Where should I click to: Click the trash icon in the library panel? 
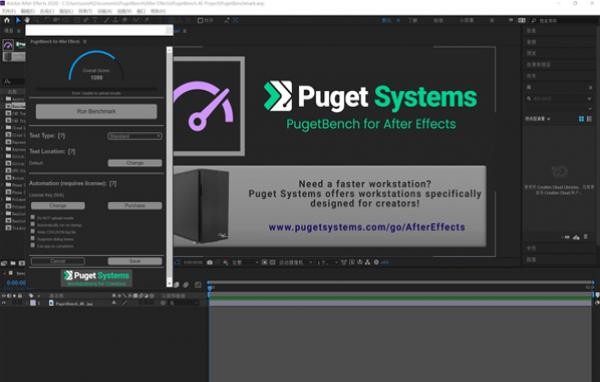tap(586, 237)
